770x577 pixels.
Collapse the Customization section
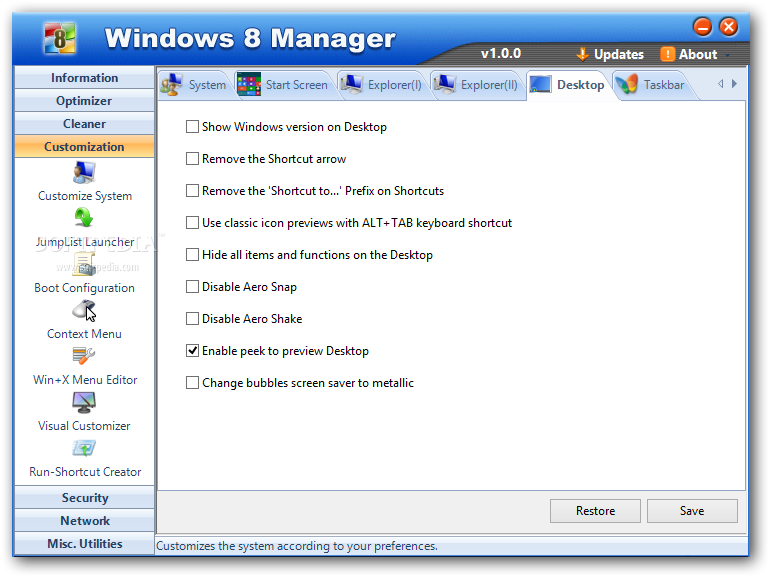84,147
